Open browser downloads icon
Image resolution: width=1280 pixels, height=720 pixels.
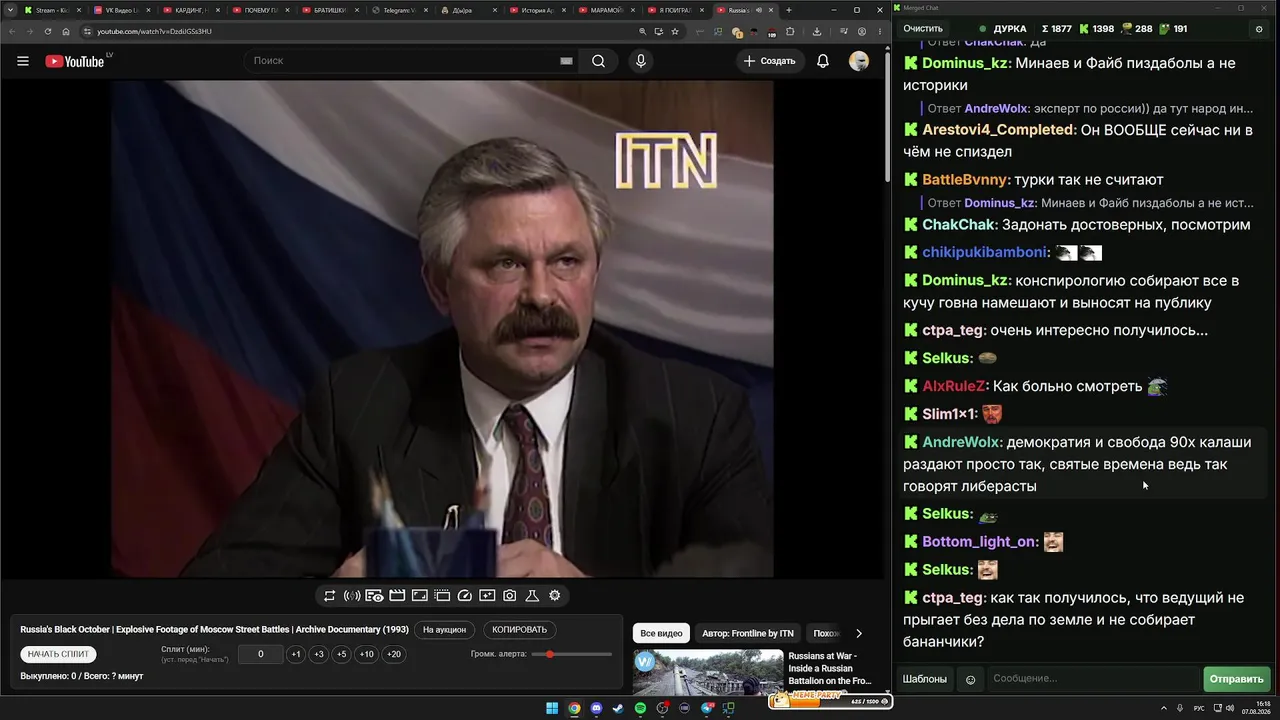817,31
